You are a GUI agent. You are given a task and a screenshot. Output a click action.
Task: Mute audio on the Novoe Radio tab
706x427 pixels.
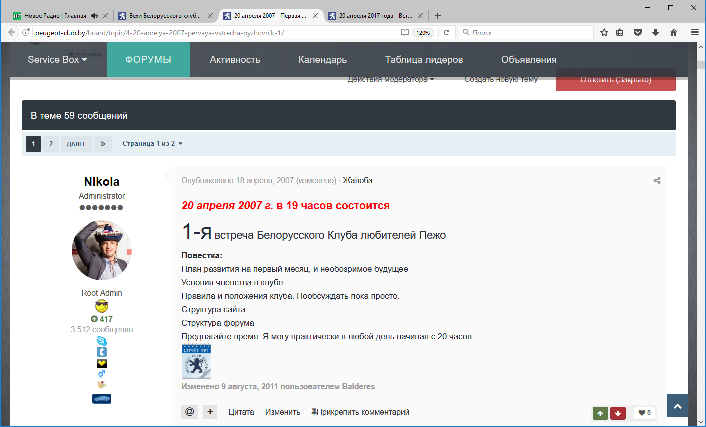pos(94,16)
